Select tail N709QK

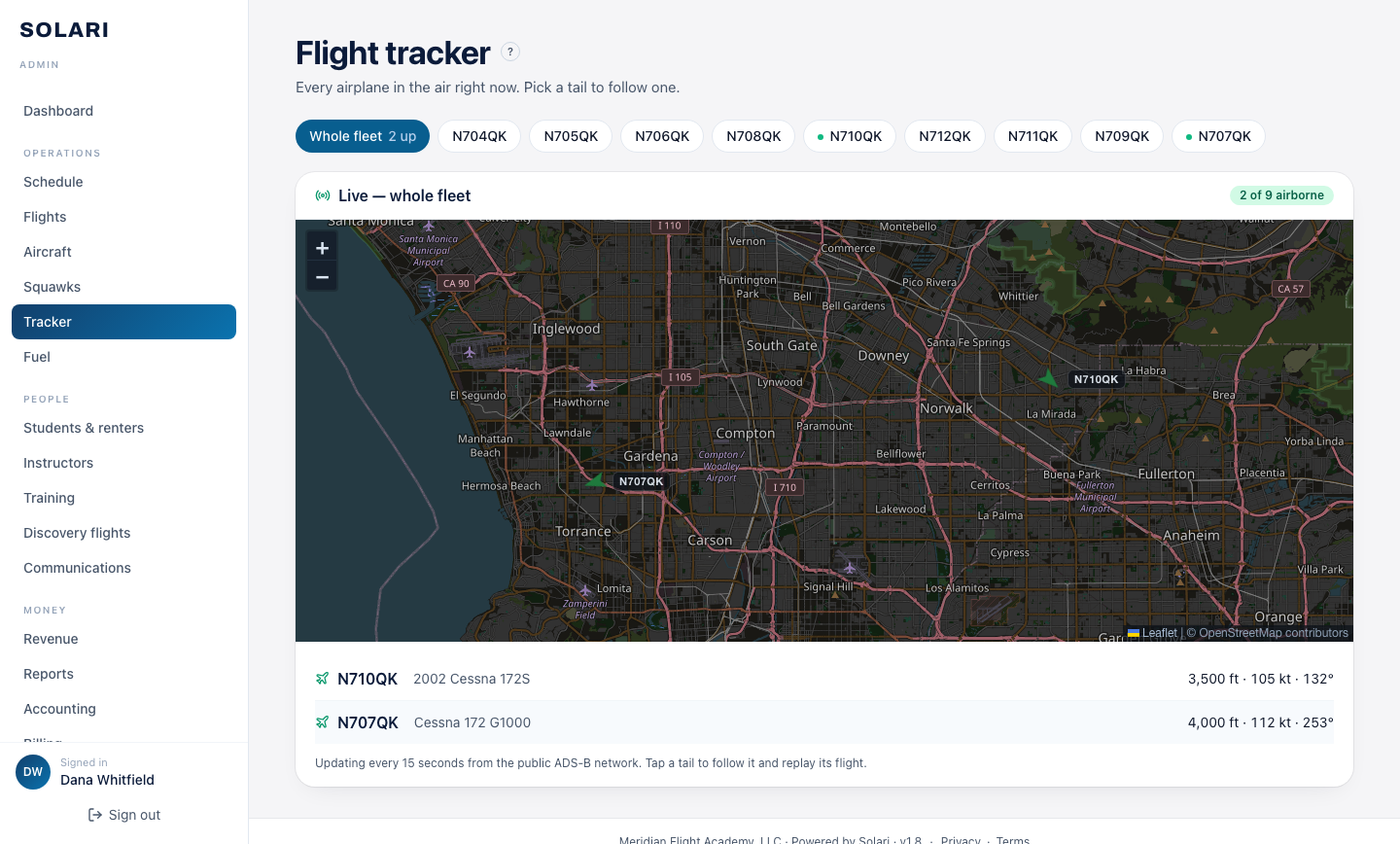pos(1122,136)
